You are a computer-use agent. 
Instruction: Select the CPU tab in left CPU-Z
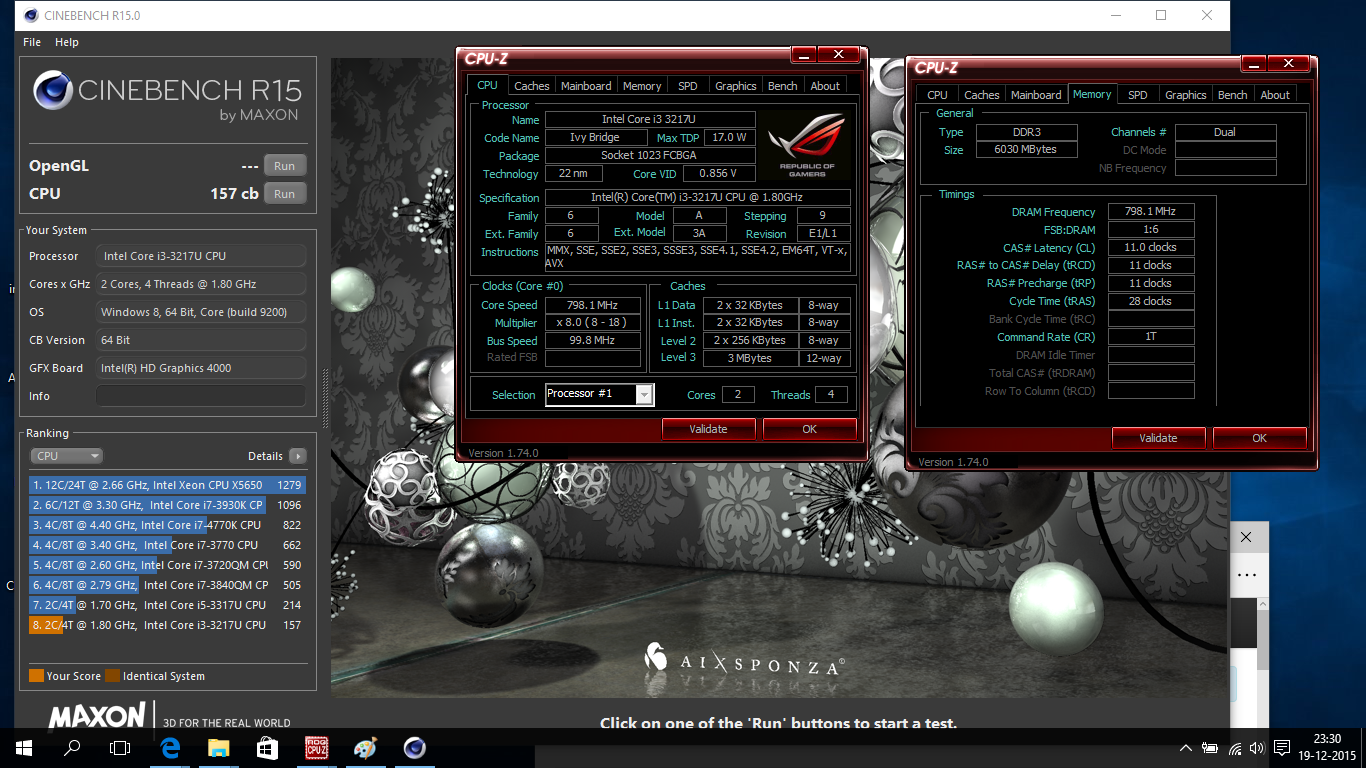point(487,85)
